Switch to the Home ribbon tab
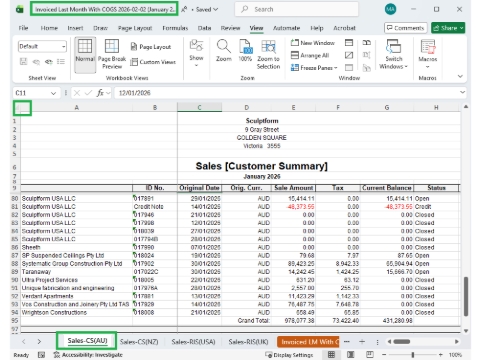This screenshot has height=360, width=480. pos(49,28)
